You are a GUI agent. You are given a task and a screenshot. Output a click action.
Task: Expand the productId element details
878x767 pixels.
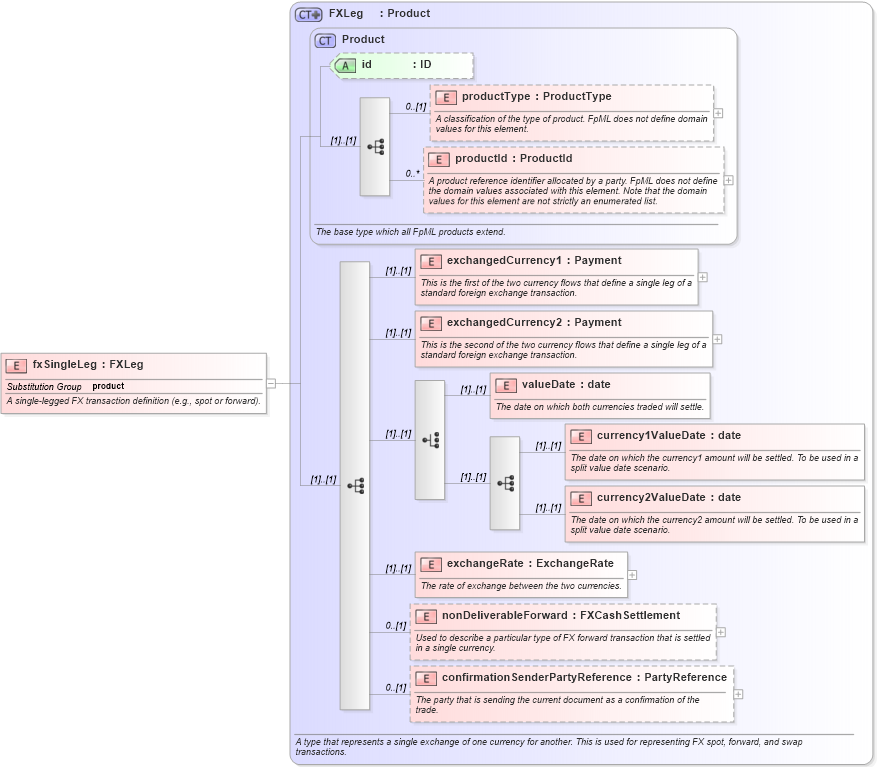click(x=728, y=179)
